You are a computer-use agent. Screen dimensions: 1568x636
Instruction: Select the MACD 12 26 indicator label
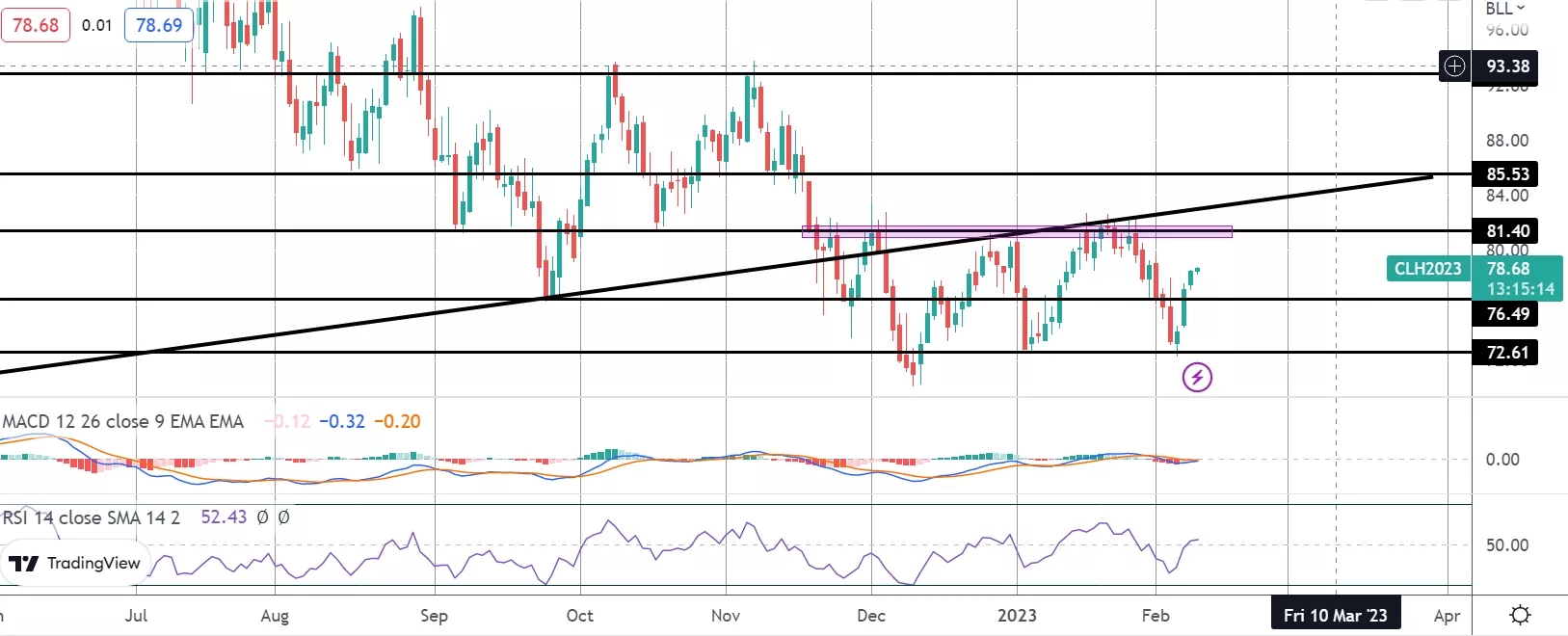[123, 421]
